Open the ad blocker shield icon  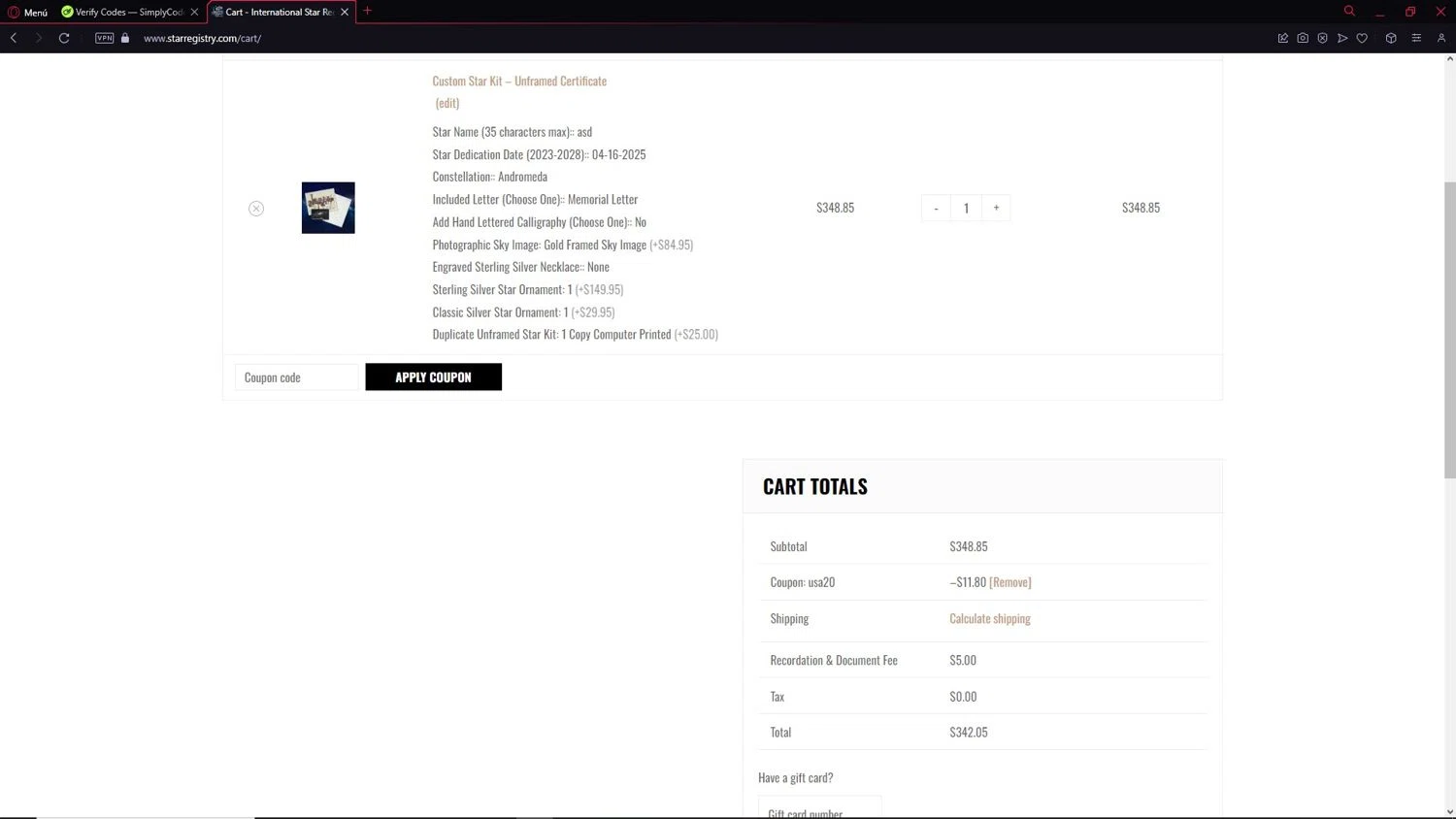pos(1322,38)
